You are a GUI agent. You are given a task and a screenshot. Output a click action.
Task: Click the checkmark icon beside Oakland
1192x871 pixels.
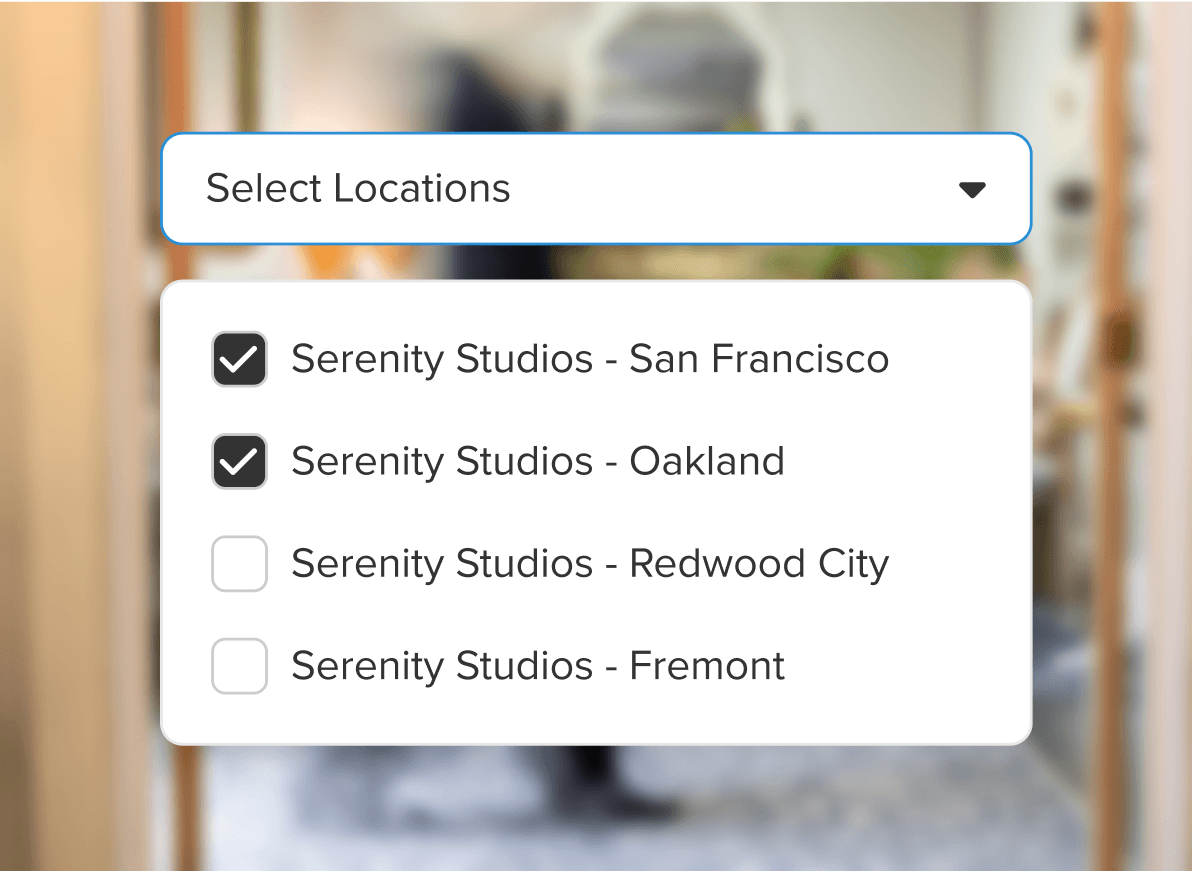tap(239, 462)
